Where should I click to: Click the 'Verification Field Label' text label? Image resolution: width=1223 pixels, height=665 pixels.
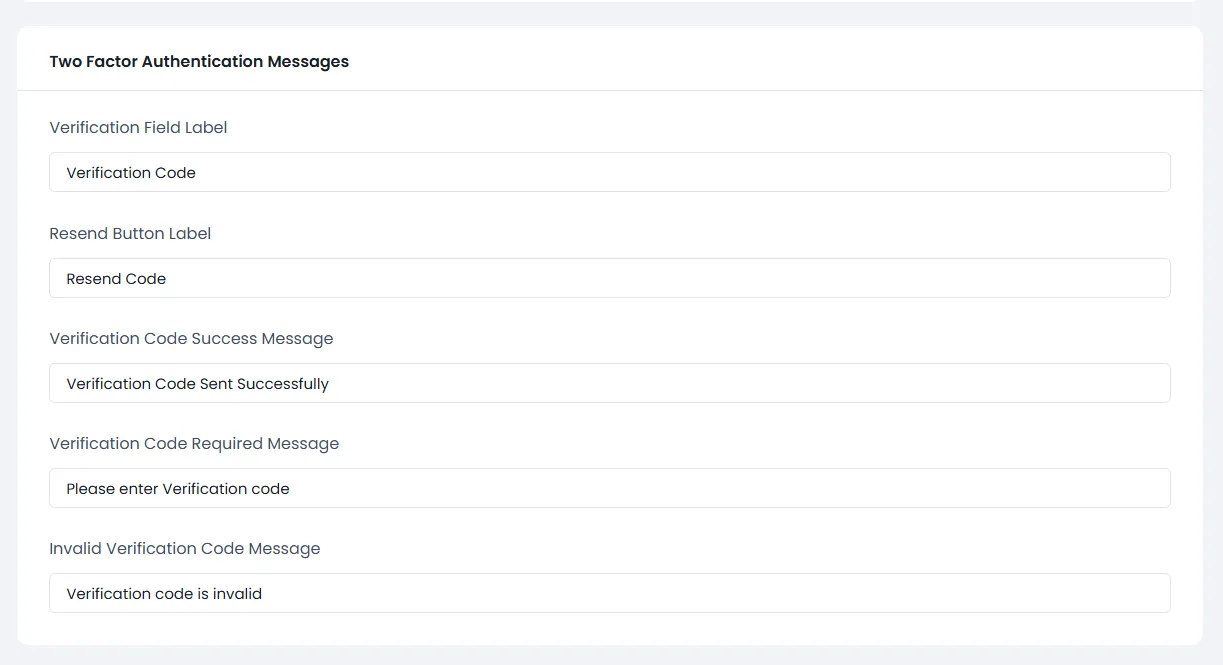138,127
